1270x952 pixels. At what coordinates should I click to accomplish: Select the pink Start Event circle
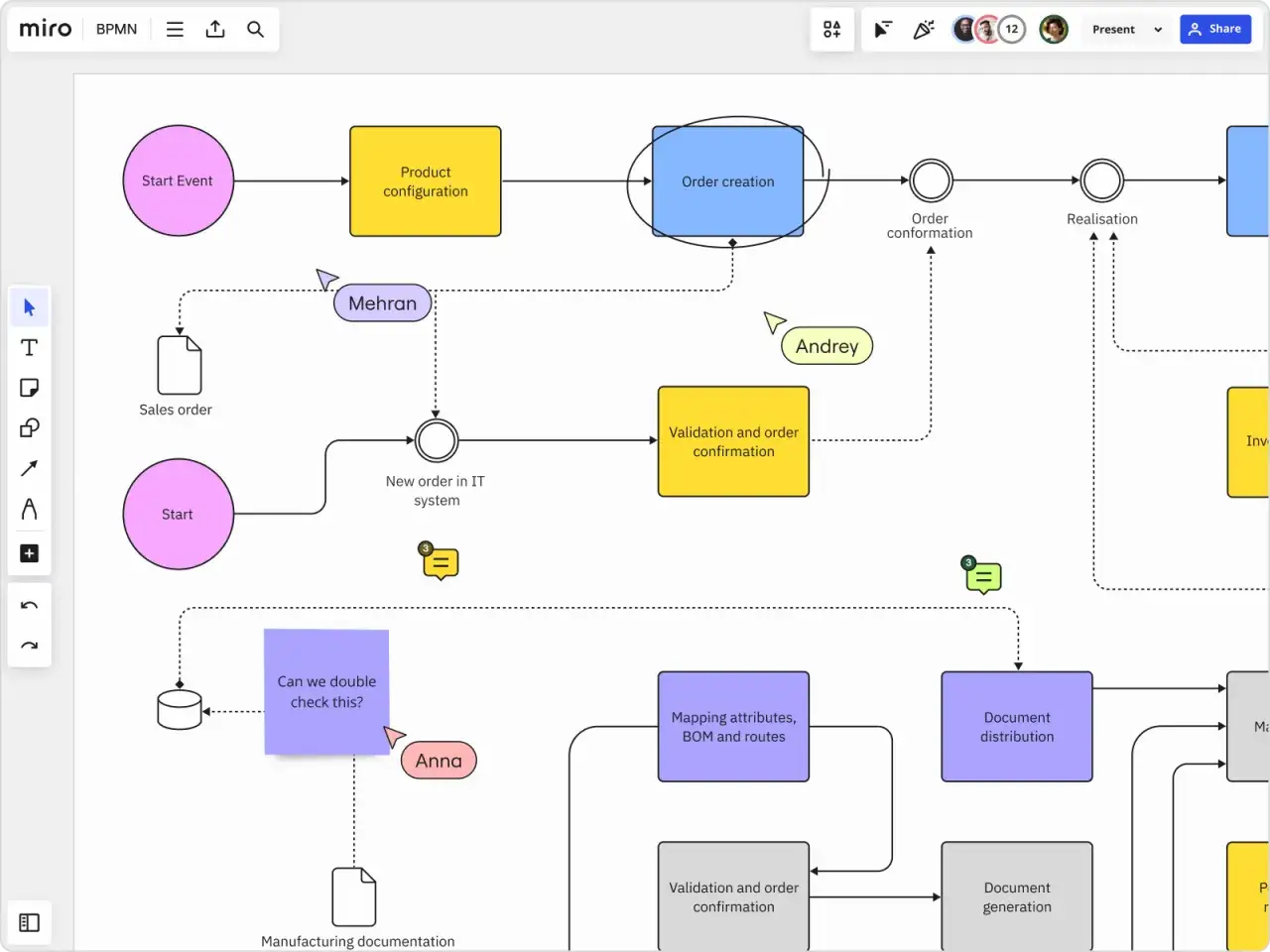pos(179,180)
